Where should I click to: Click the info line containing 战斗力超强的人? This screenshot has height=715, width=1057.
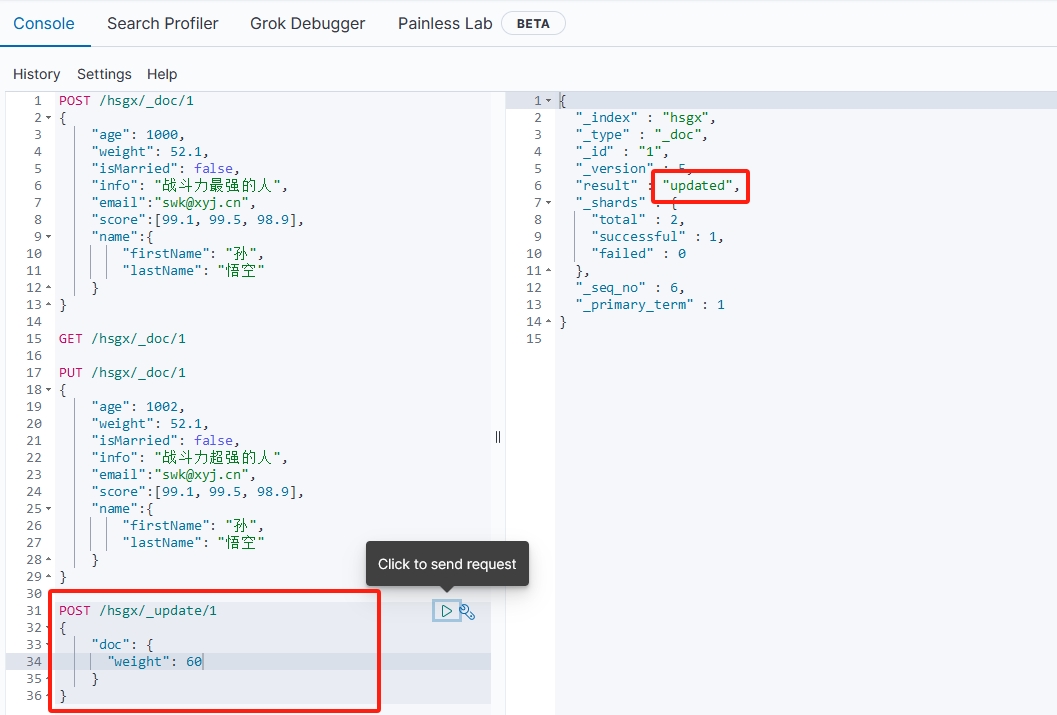click(189, 458)
